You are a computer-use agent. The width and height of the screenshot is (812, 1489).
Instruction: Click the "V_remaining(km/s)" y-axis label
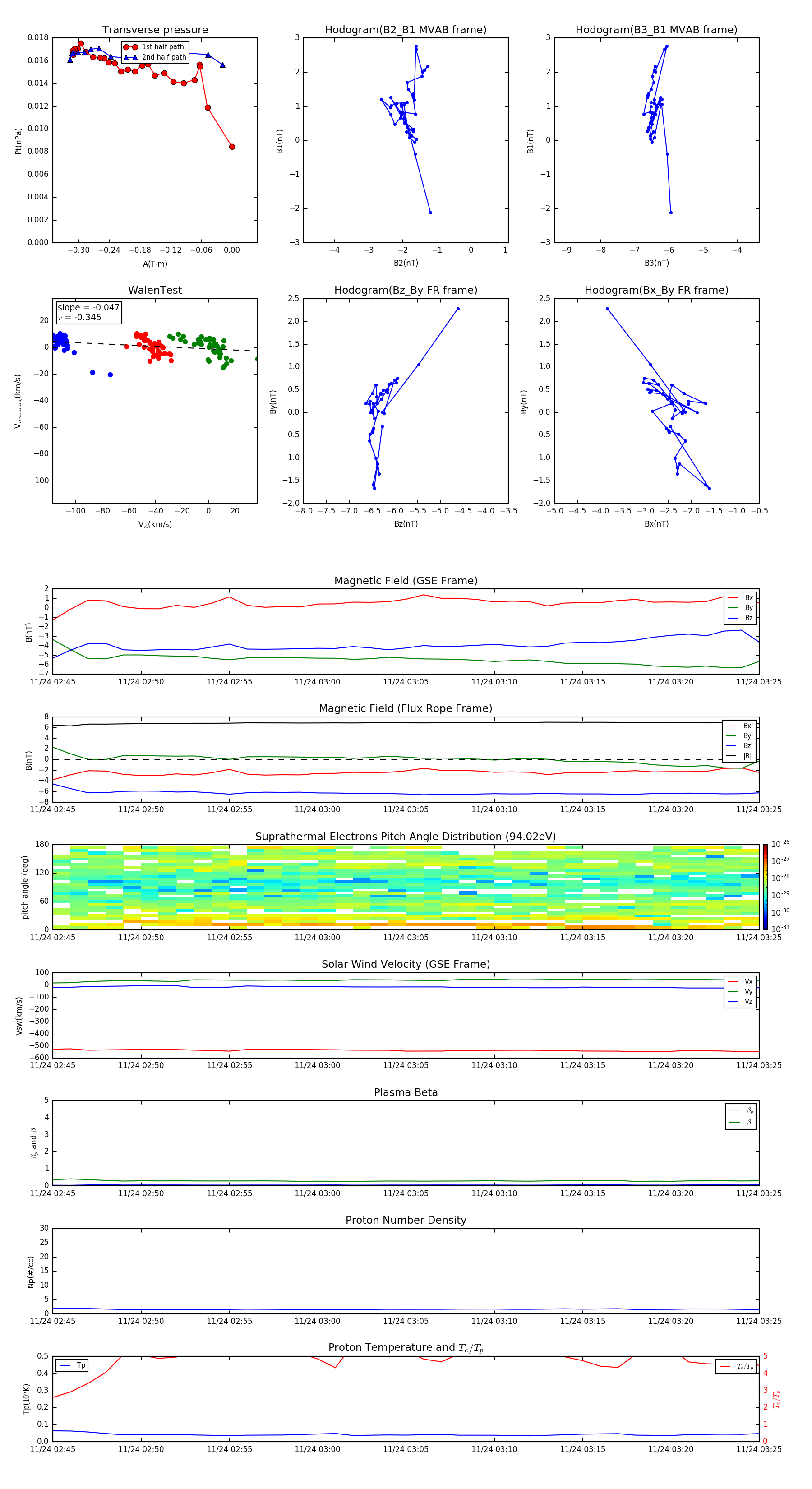point(18,401)
